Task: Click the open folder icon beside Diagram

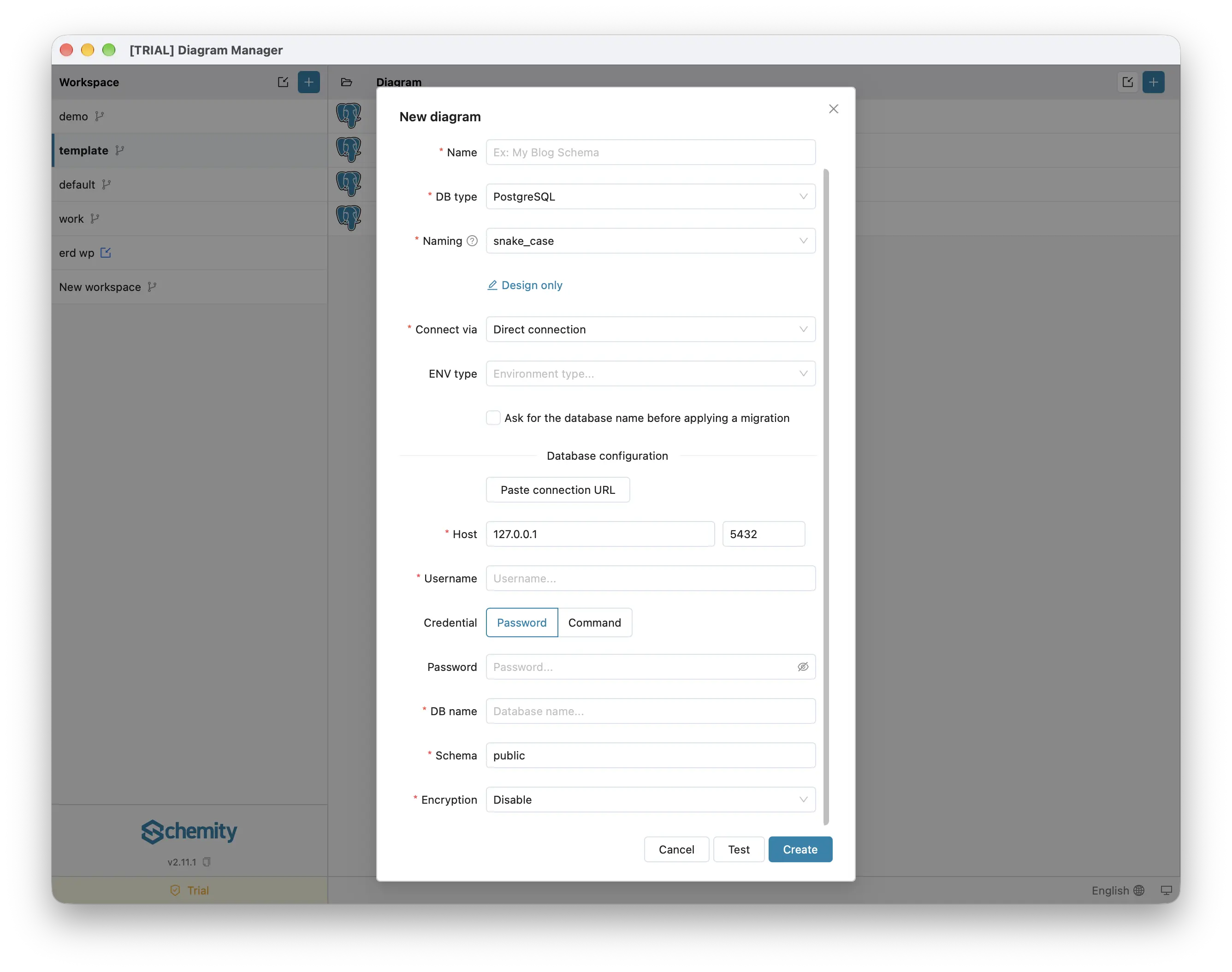Action: (x=347, y=82)
